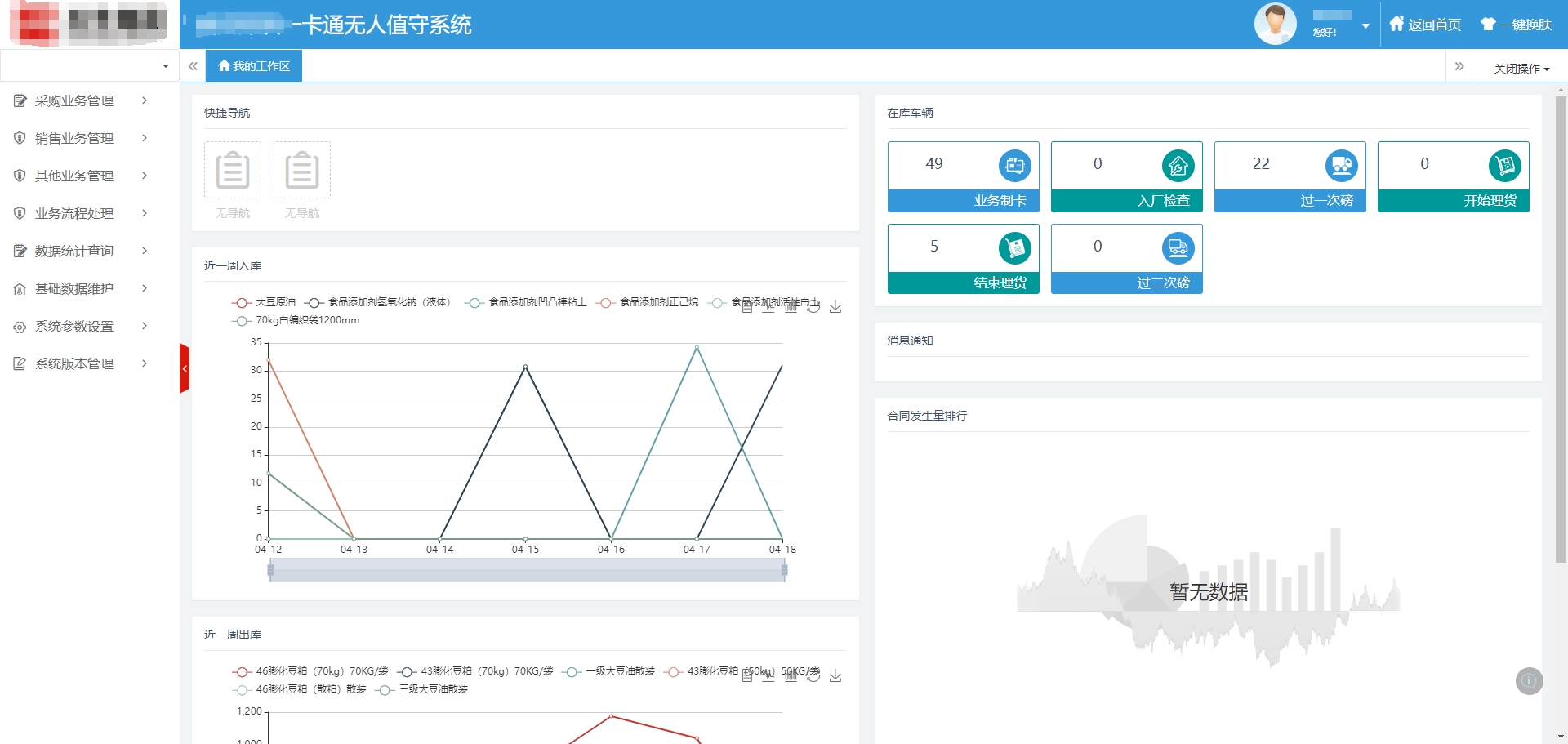Toggle 三级大豆油散装 legend series
Image resolution: width=1568 pixels, height=744 pixels.
tap(421, 689)
